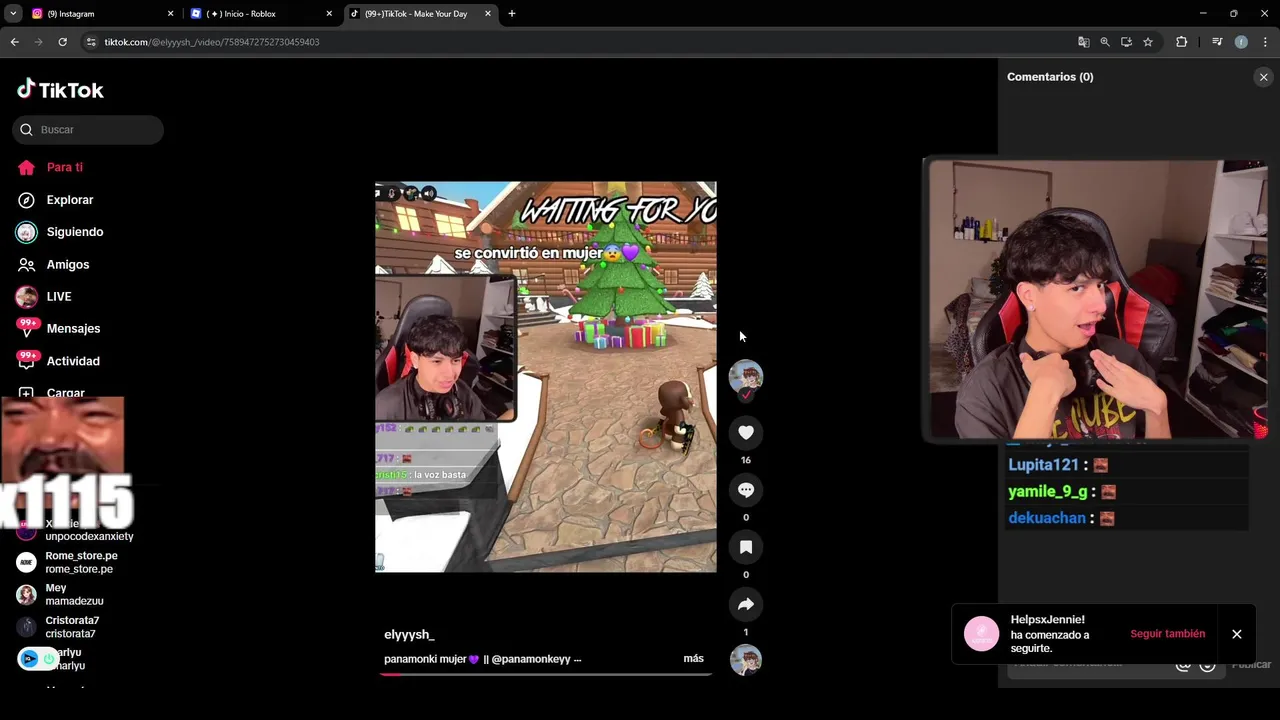Share video with arrow icon
The image size is (1280, 720).
[746, 604]
